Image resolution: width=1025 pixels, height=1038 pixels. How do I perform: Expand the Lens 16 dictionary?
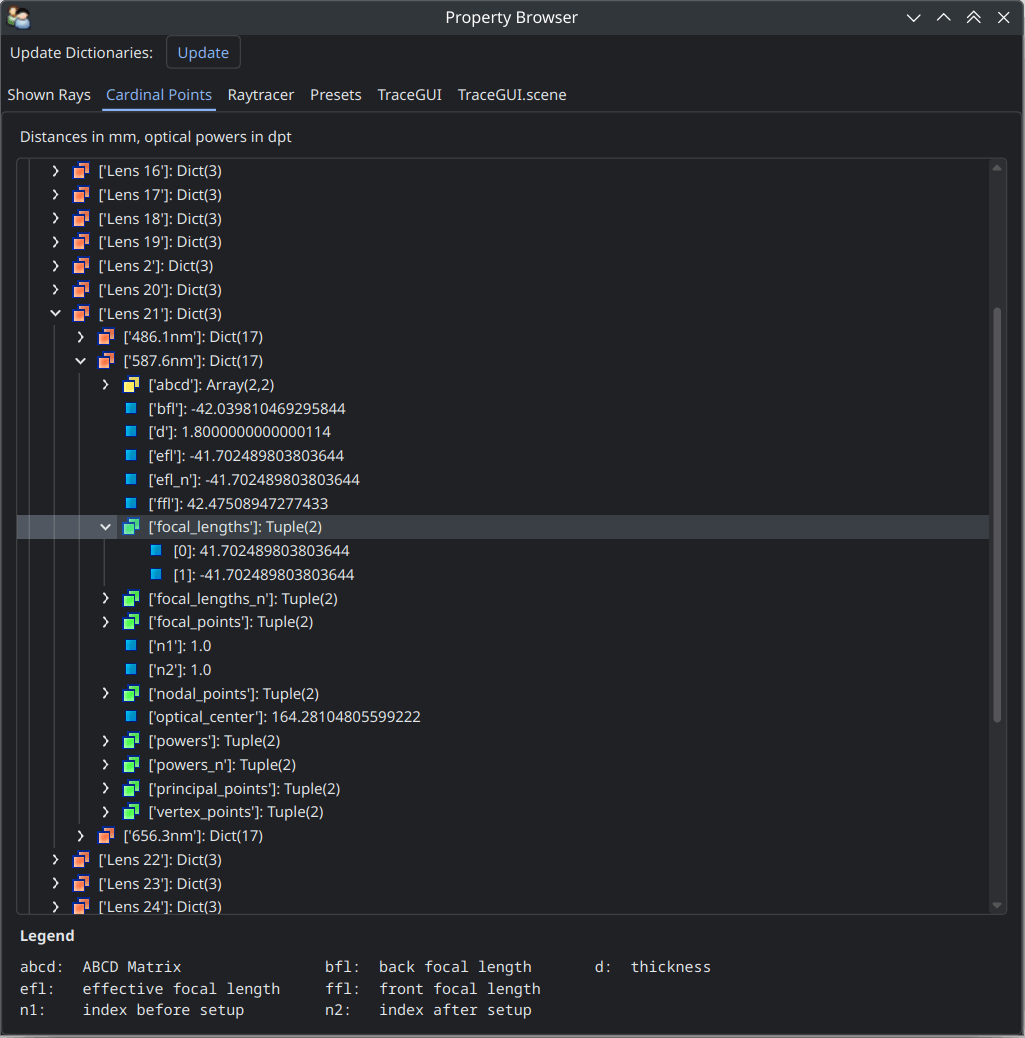[x=56, y=171]
